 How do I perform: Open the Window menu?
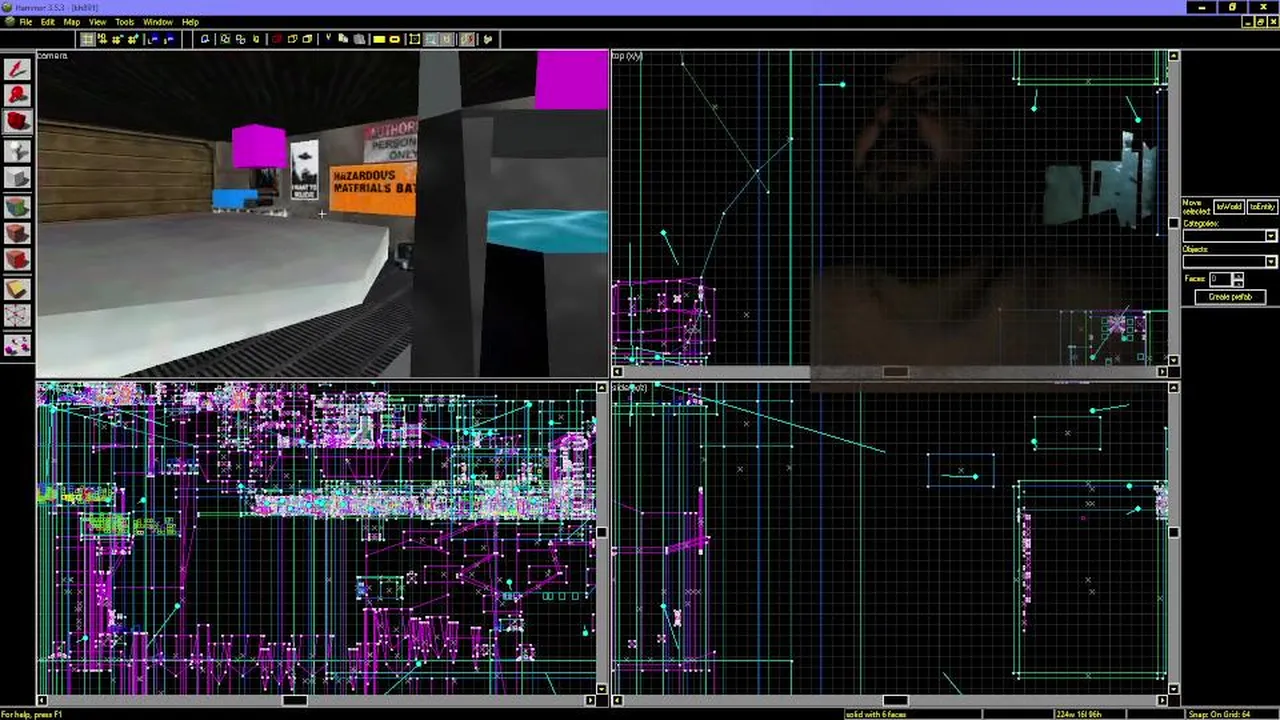point(157,21)
